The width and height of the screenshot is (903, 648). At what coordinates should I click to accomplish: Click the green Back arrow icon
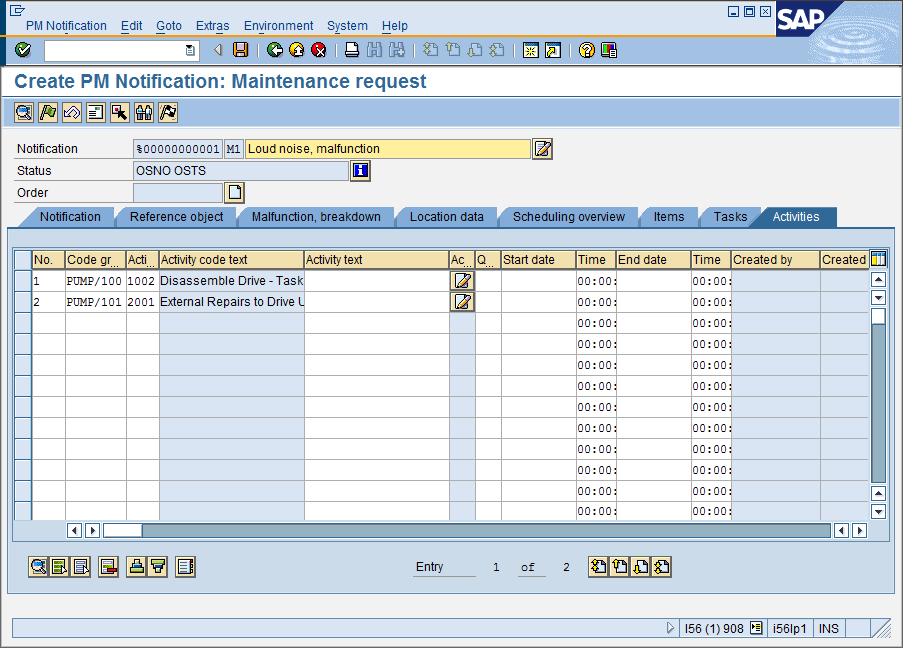275,50
